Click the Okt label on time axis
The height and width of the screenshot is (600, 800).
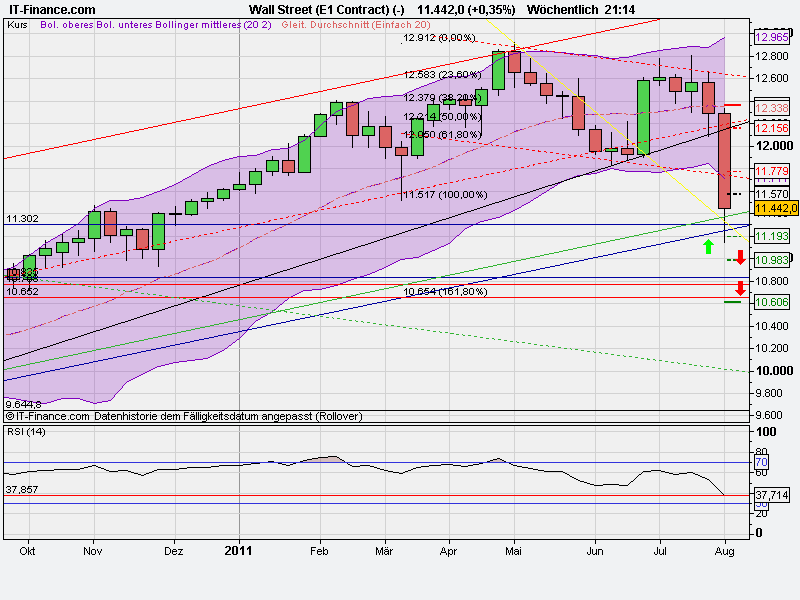27,552
